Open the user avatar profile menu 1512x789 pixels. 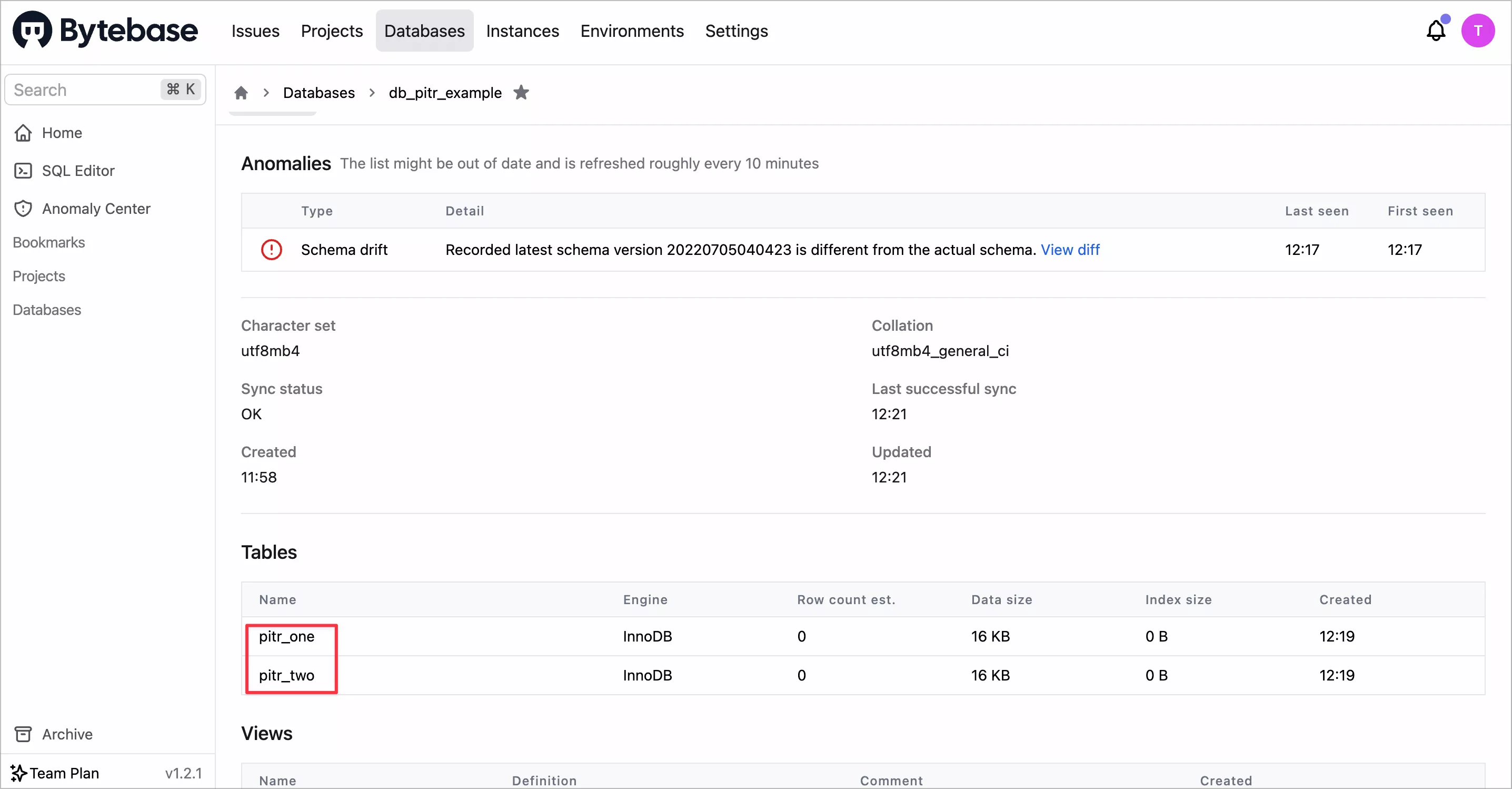pos(1478,31)
